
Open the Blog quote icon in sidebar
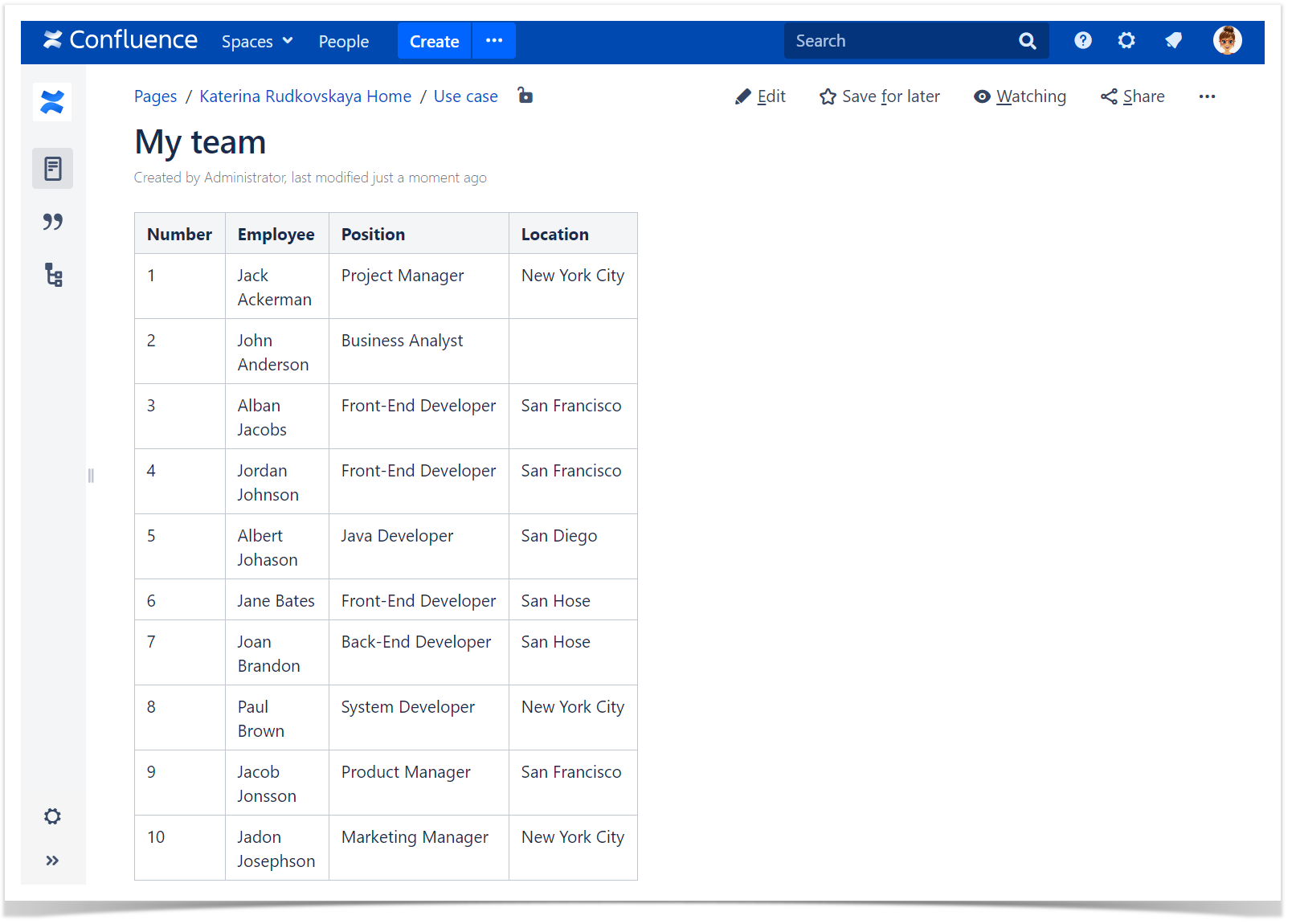[x=52, y=222]
